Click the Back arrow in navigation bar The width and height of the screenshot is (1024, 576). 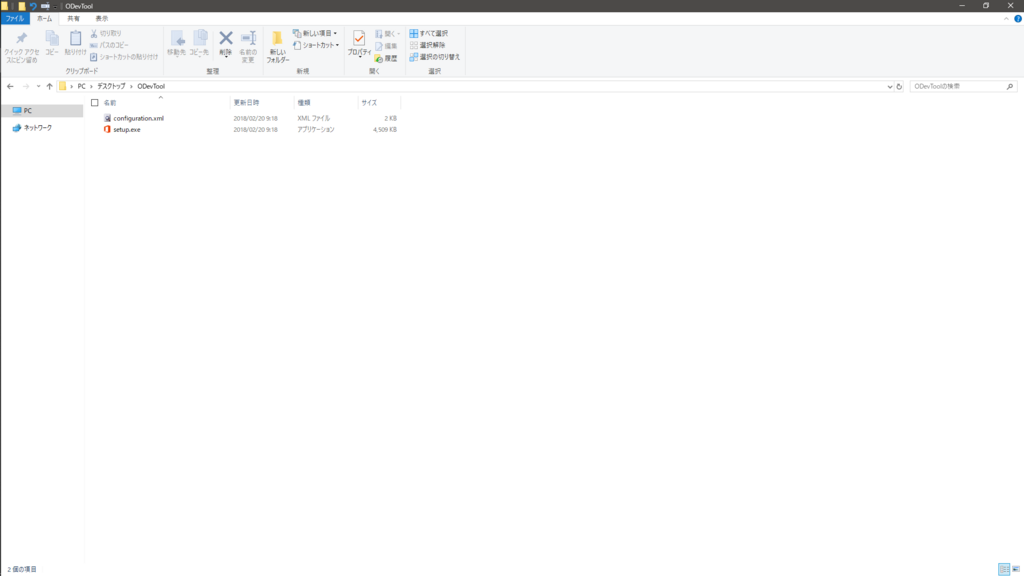[x=10, y=86]
